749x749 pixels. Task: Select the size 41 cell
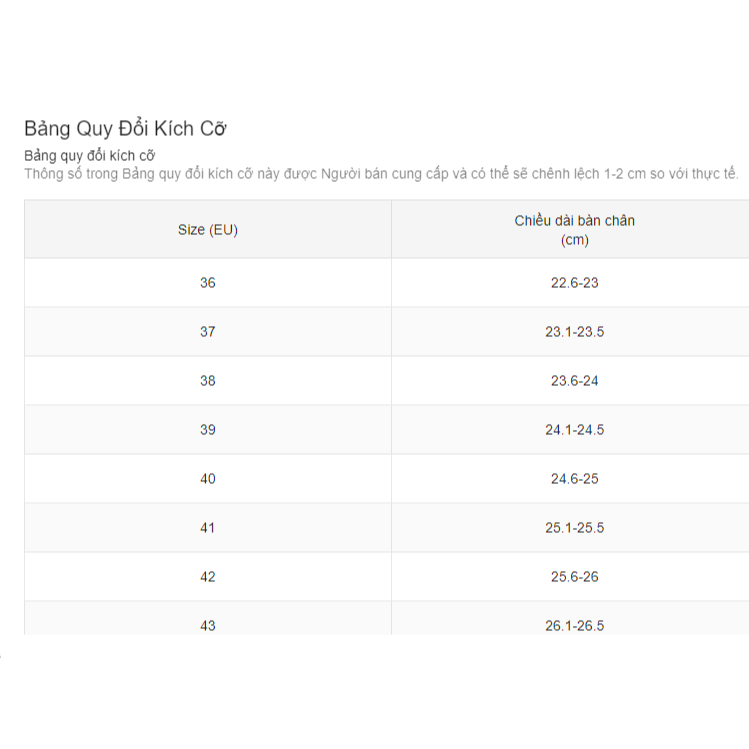tap(208, 528)
